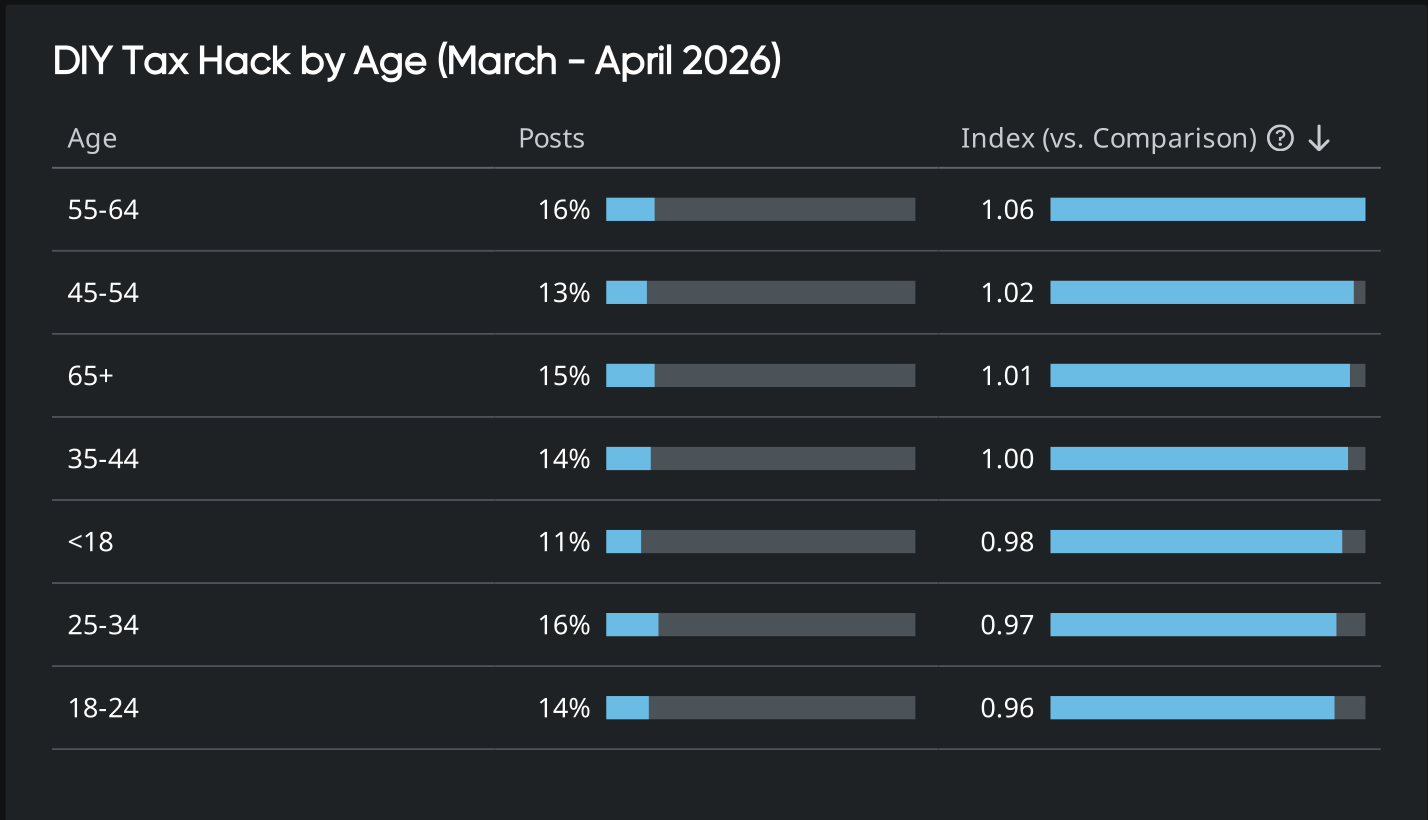Screen dimensions: 1428x820
Task: Select the 25-34 age row
Action: (103, 625)
